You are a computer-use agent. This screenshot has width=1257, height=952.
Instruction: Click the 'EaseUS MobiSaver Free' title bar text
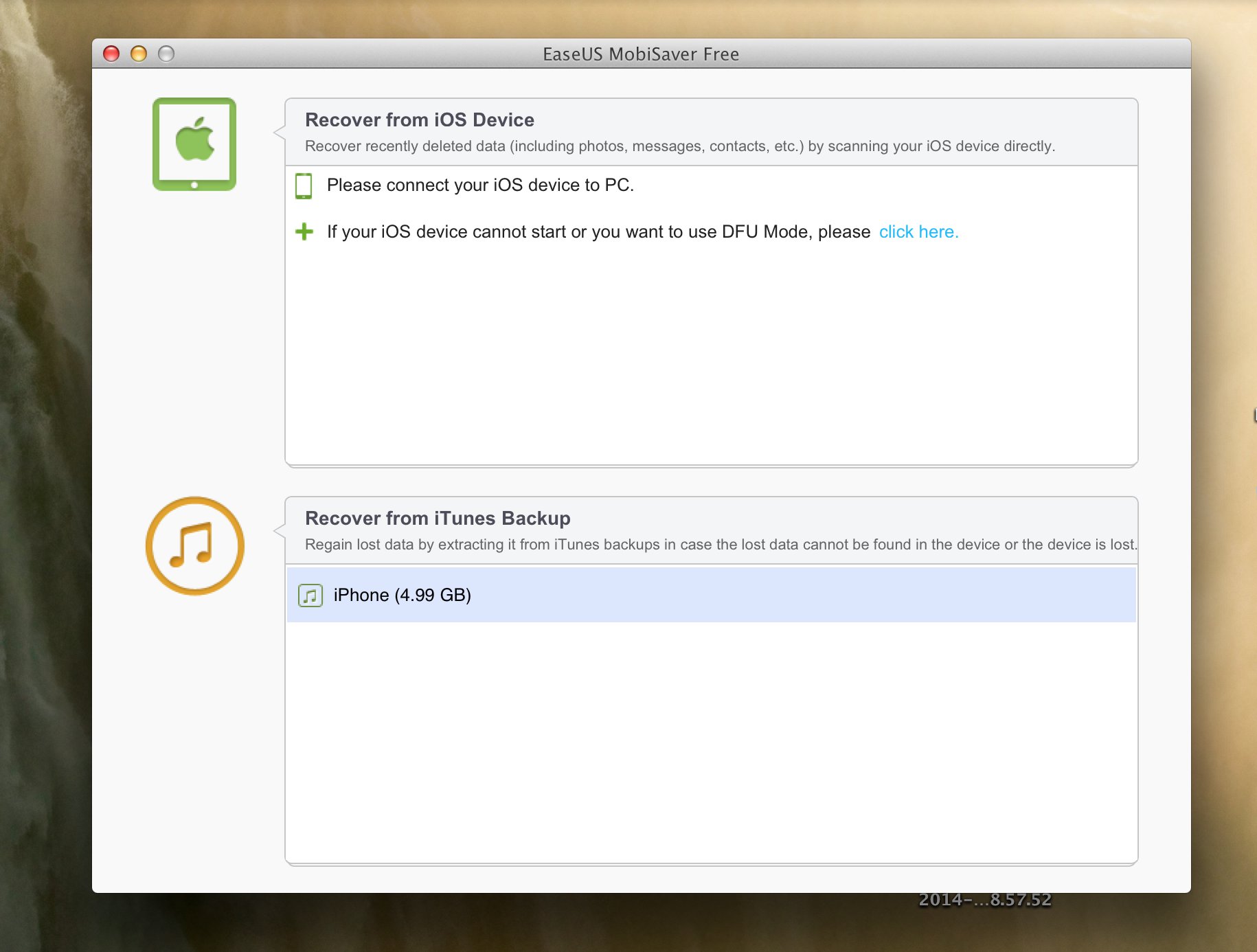coord(640,54)
